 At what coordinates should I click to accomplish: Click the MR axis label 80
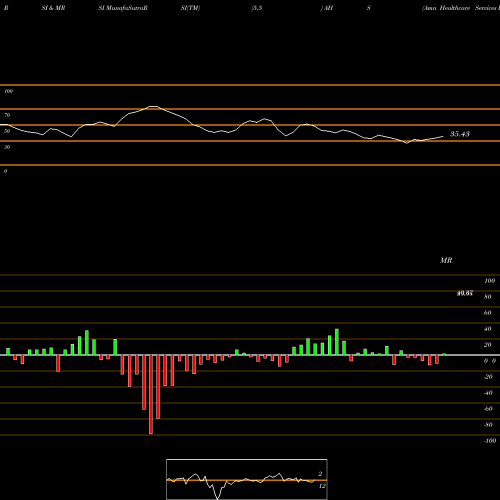(x=488, y=297)
